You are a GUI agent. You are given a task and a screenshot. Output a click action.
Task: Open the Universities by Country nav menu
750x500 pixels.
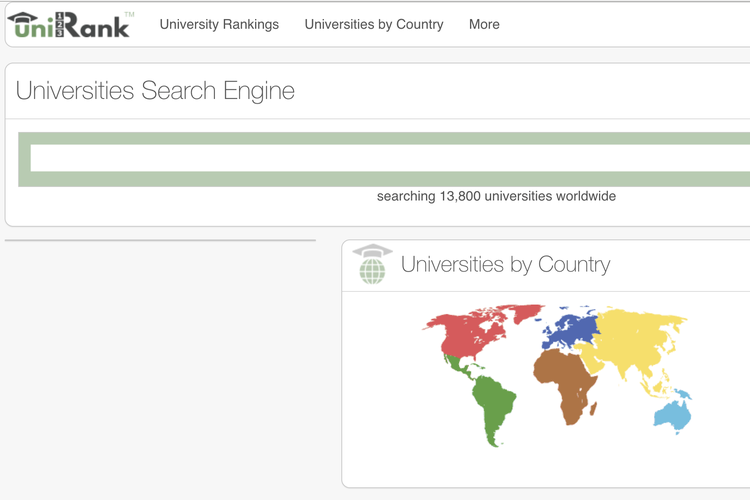coord(374,24)
